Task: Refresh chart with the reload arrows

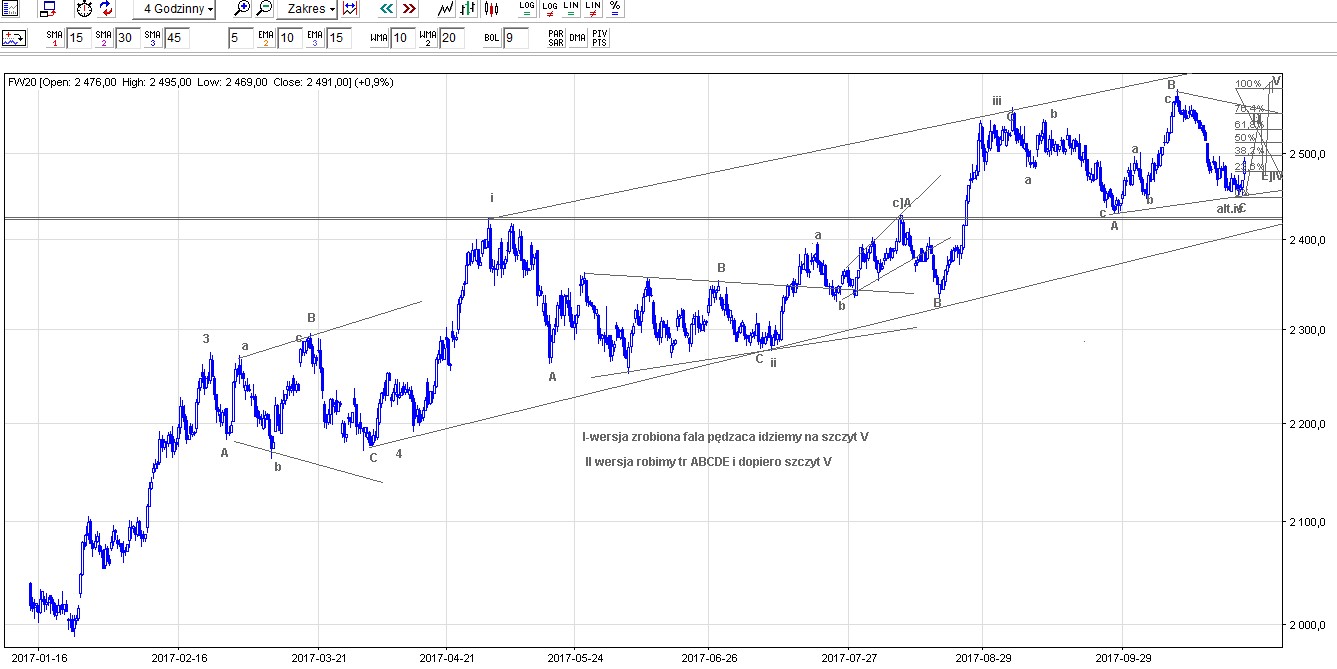Action: pyautogui.click(x=107, y=9)
